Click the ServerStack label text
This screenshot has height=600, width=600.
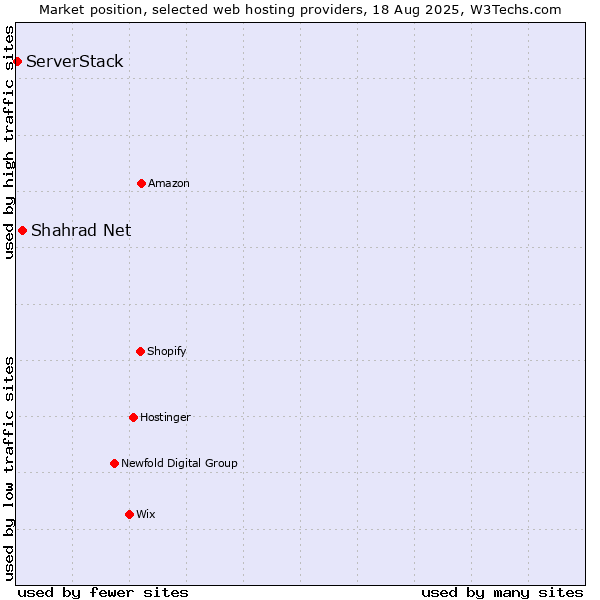click(75, 61)
